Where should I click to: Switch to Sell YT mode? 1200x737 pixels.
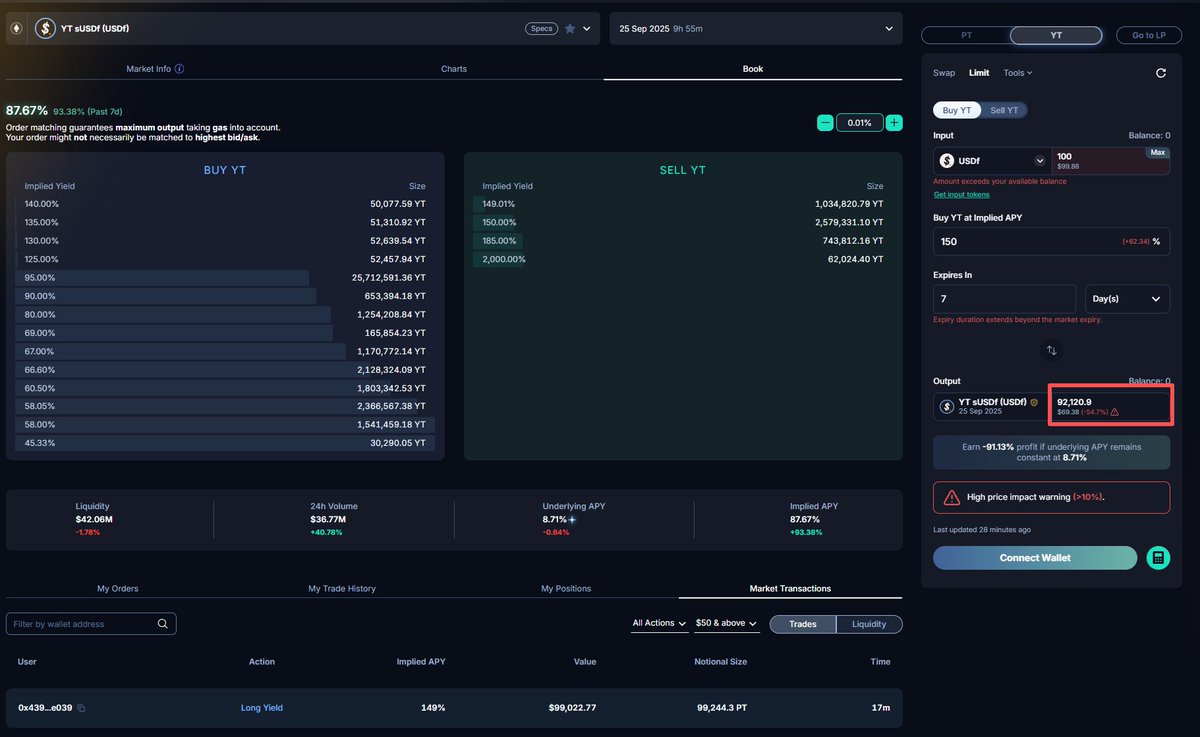click(x=1004, y=110)
